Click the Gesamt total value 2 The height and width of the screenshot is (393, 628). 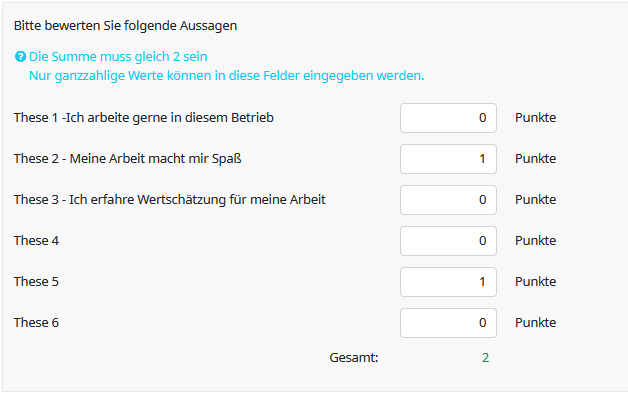[485, 357]
